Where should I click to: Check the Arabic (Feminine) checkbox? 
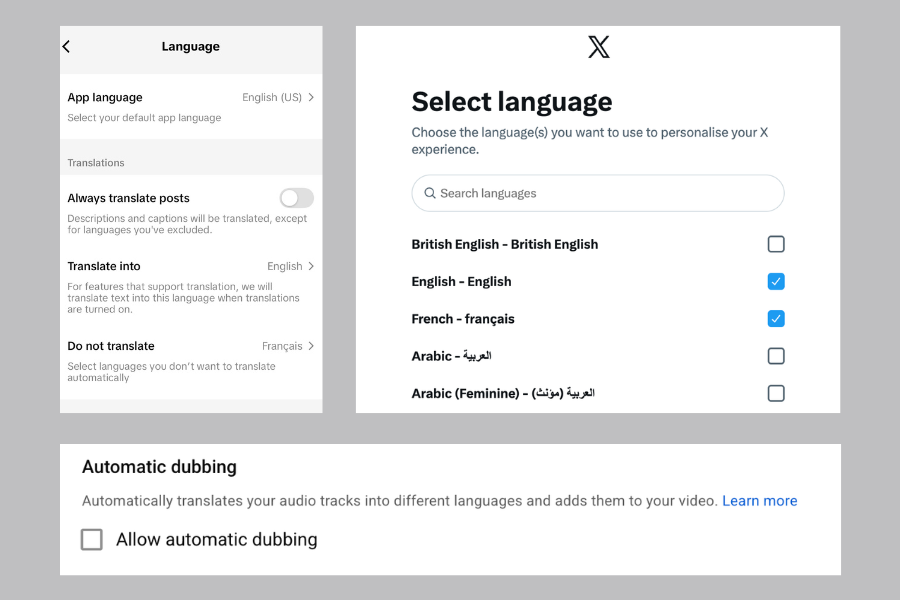click(x=776, y=393)
